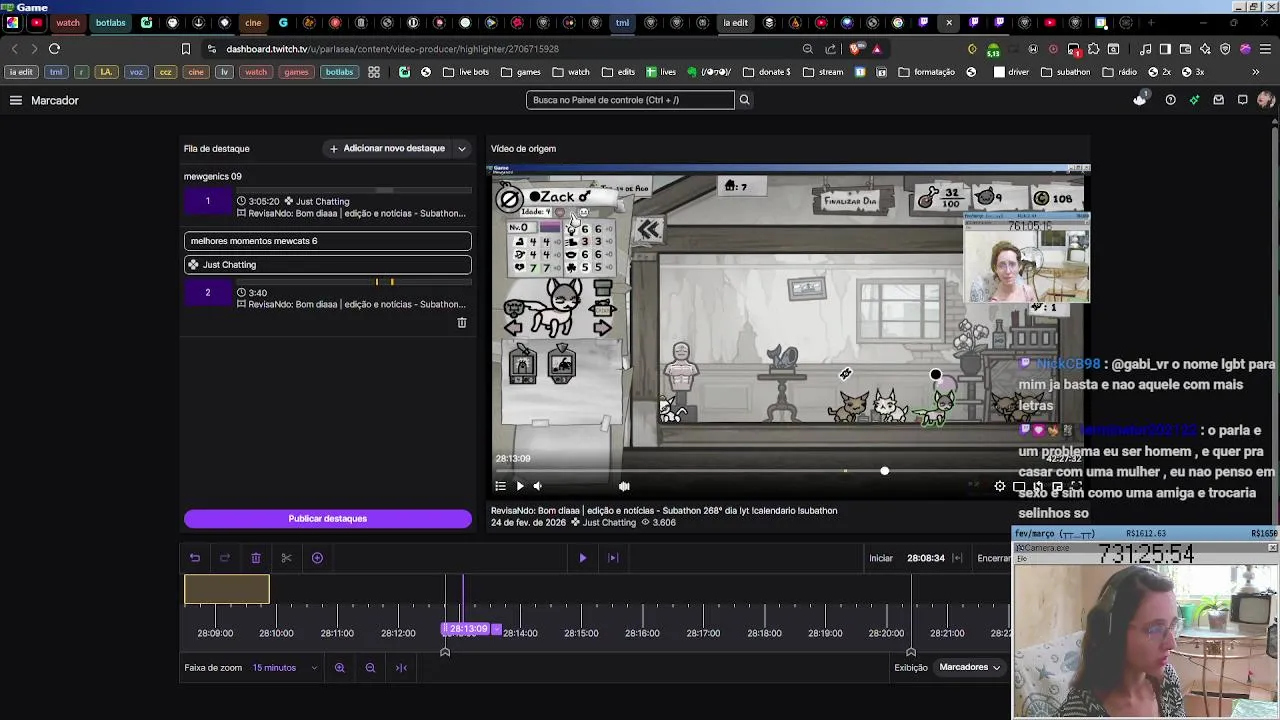1280x720 pixels.
Task: Play the timeline preview with the purple play button
Action: pos(583,558)
